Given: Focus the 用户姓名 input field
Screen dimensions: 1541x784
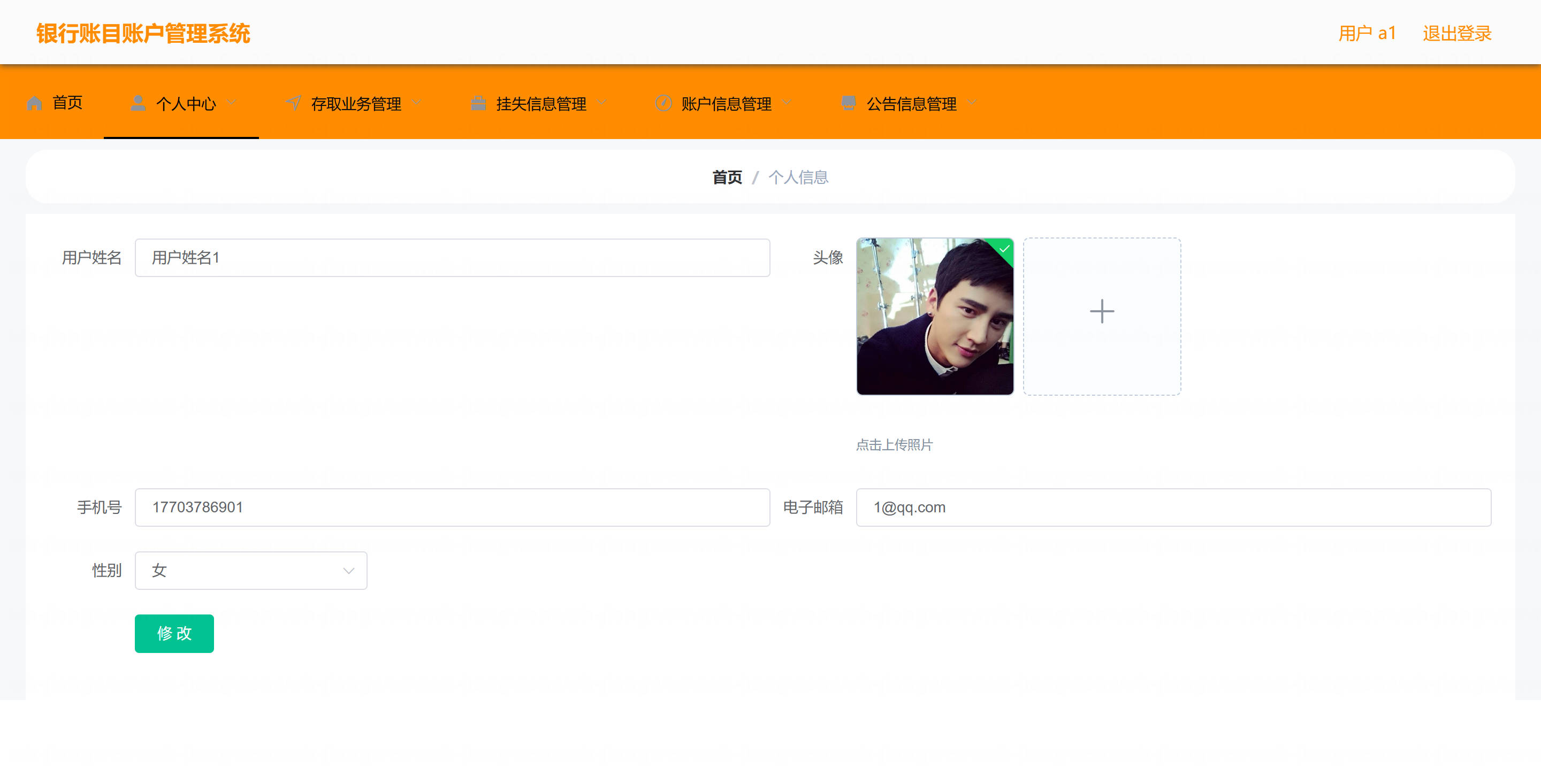Looking at the screenshot, I should (452, 258).
